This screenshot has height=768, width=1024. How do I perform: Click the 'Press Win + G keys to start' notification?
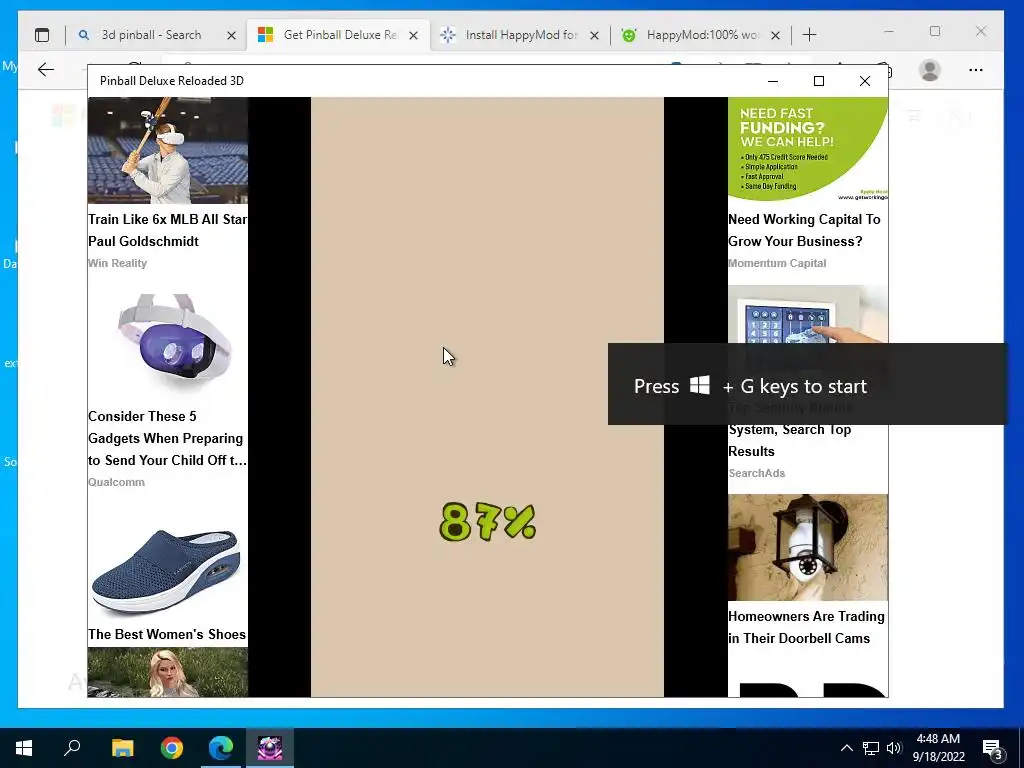pyautogui.click(x=807, y=384)
